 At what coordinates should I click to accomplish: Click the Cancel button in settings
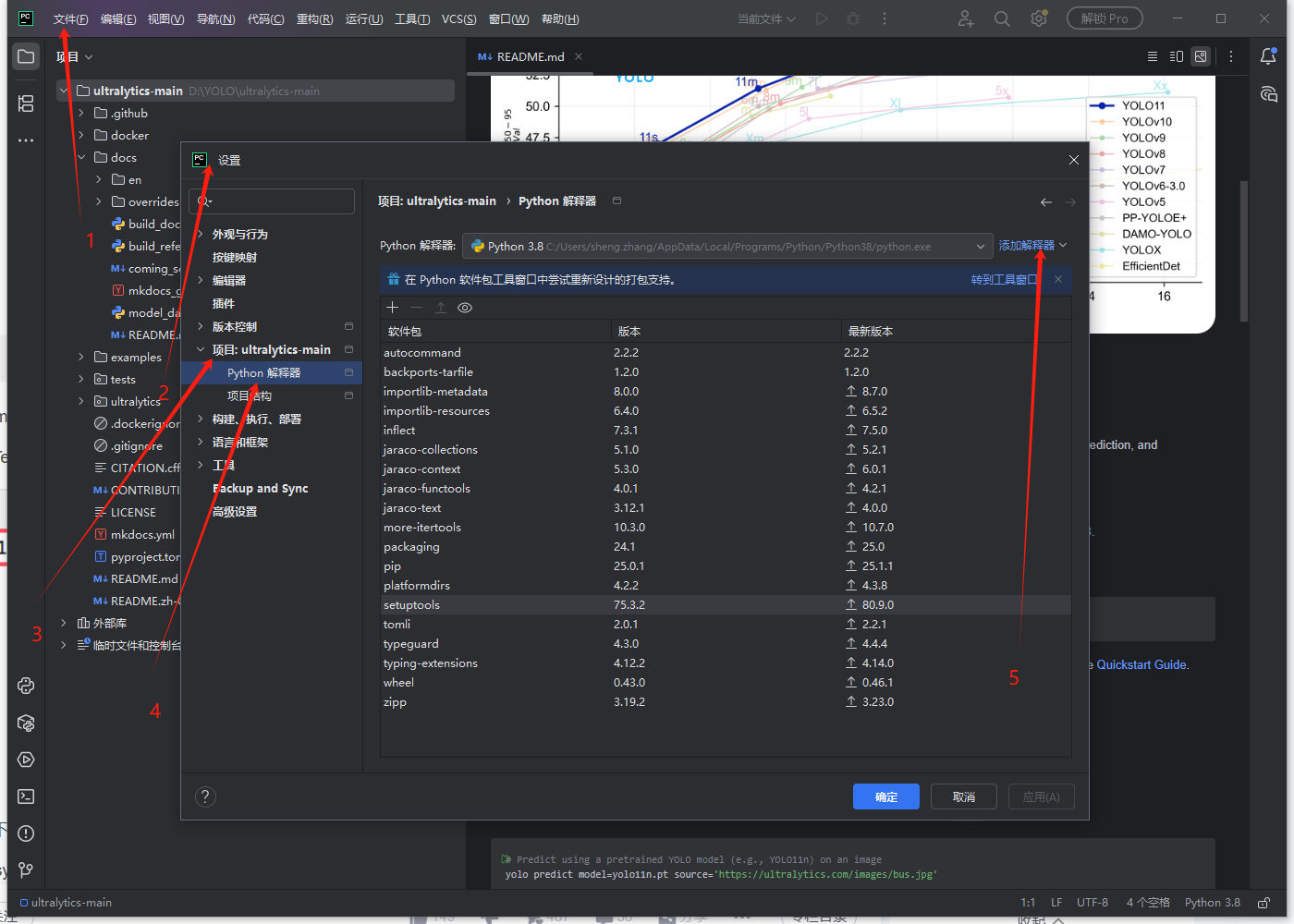coord(964,796)
